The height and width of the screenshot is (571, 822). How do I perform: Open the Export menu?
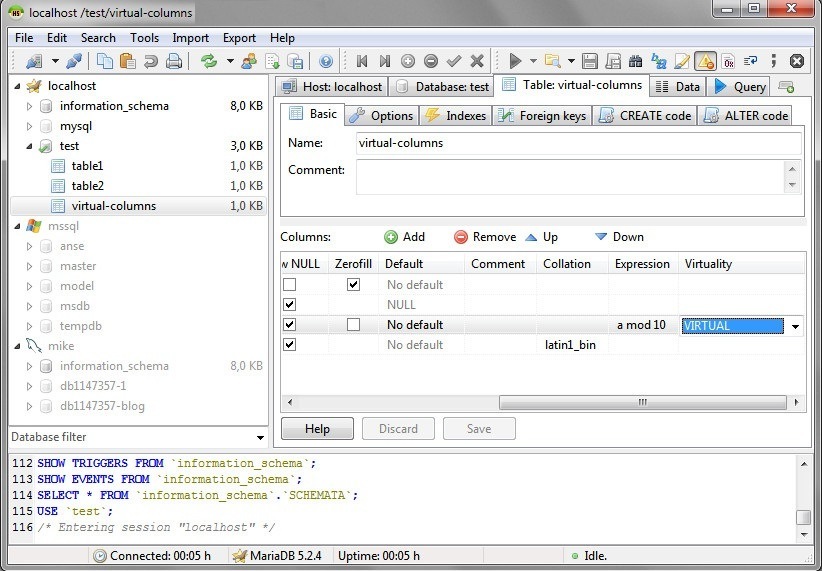[239, 38]
